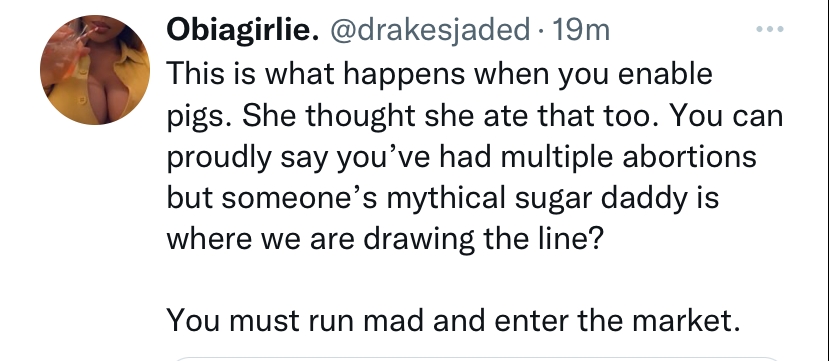The width and height of the screenshot is (829, 361).
Task: Click the empty area beneath the profile picture
Action: click(95, 243)
